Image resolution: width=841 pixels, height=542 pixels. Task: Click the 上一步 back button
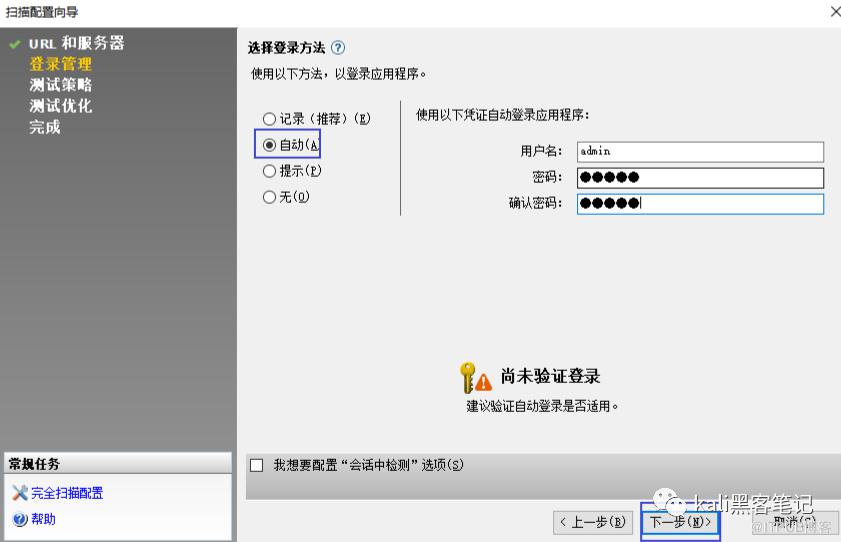(593, 522)
